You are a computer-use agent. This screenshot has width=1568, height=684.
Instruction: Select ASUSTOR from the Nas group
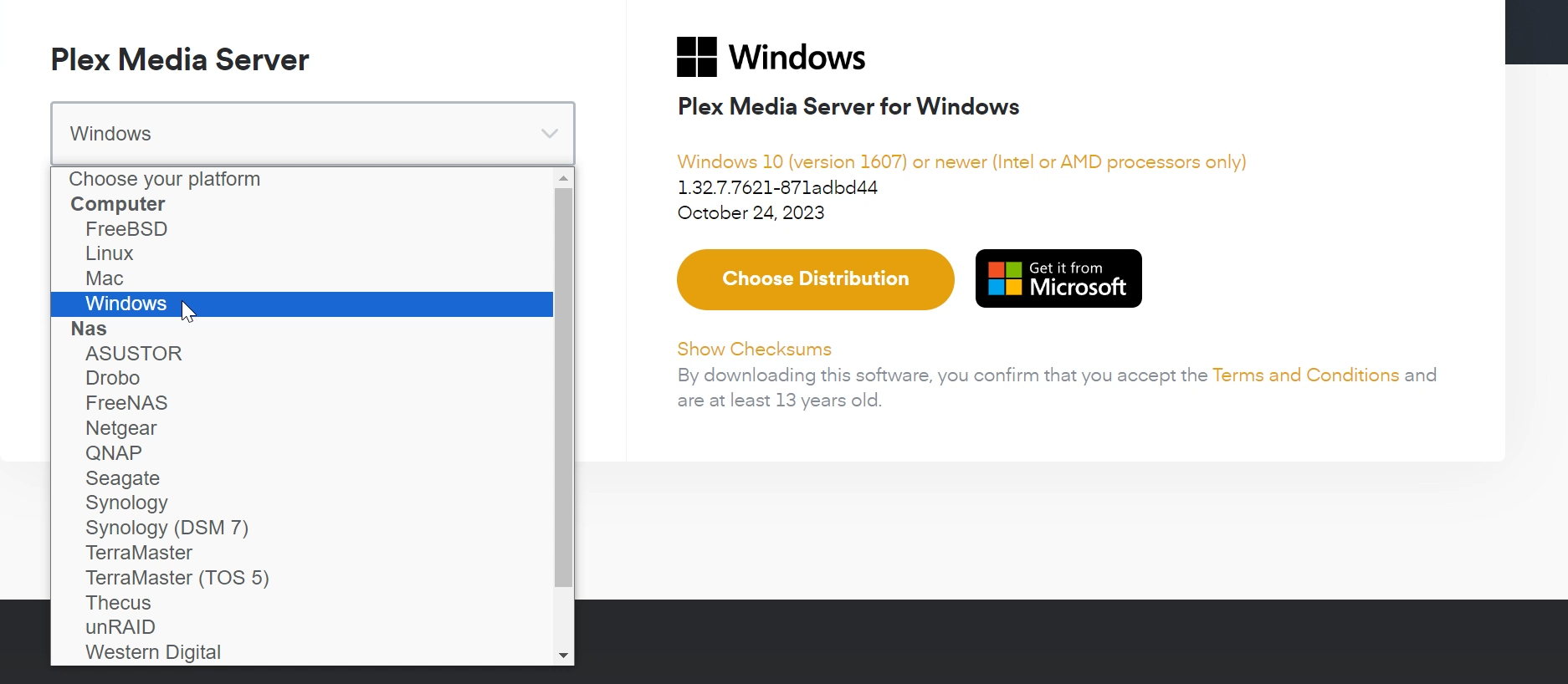[x=302, y=354]
